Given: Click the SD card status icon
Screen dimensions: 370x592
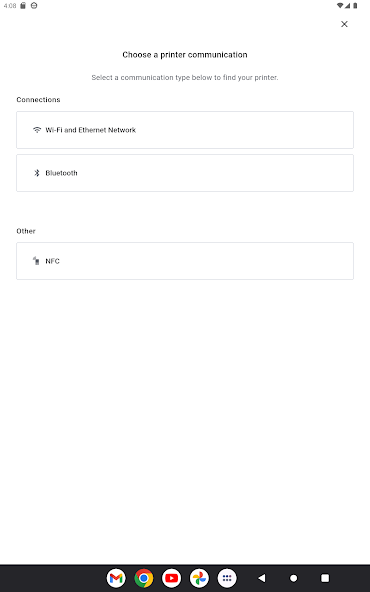Looking at the screenshot, I should [23, 6].
